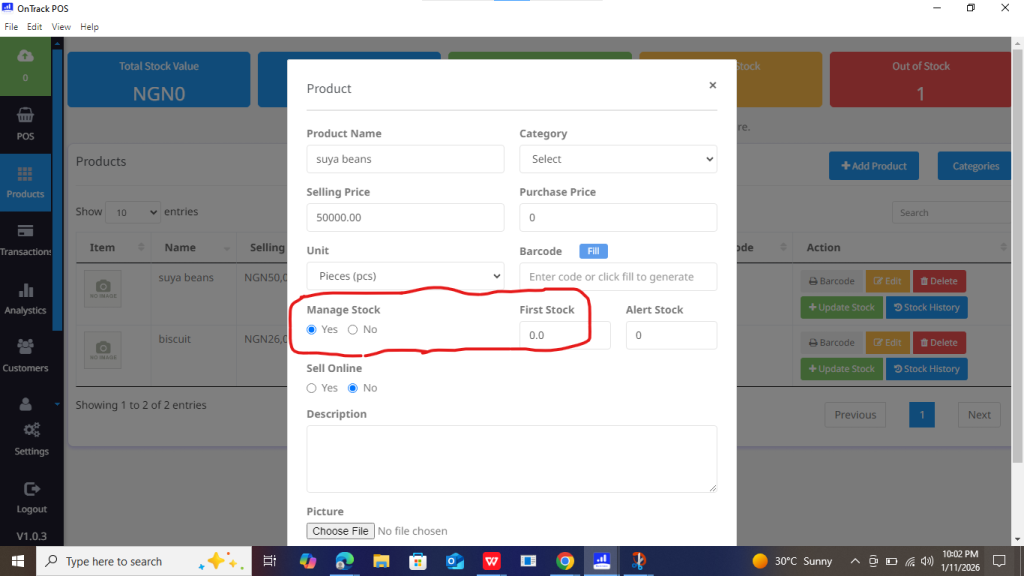Open Settings gears icon
1024x576 pixels.
tap(31, 431)
